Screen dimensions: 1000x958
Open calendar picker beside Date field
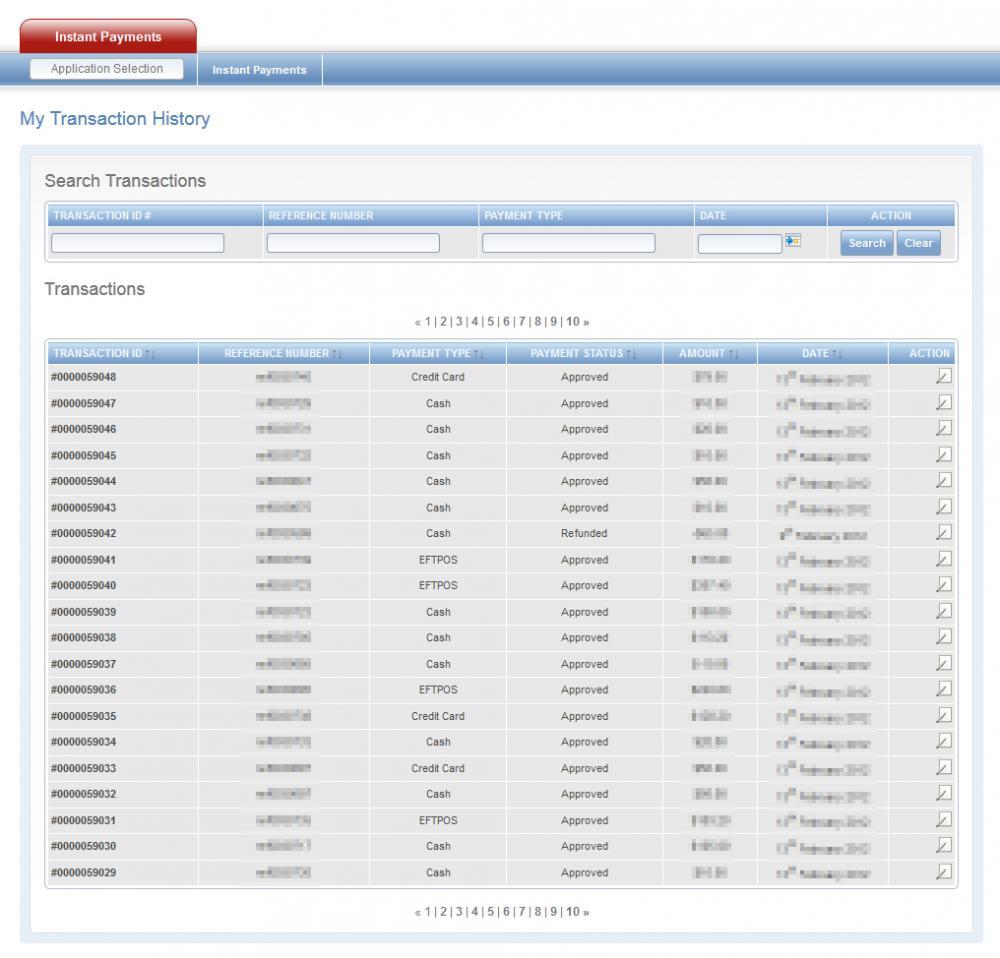pos(793,242)
